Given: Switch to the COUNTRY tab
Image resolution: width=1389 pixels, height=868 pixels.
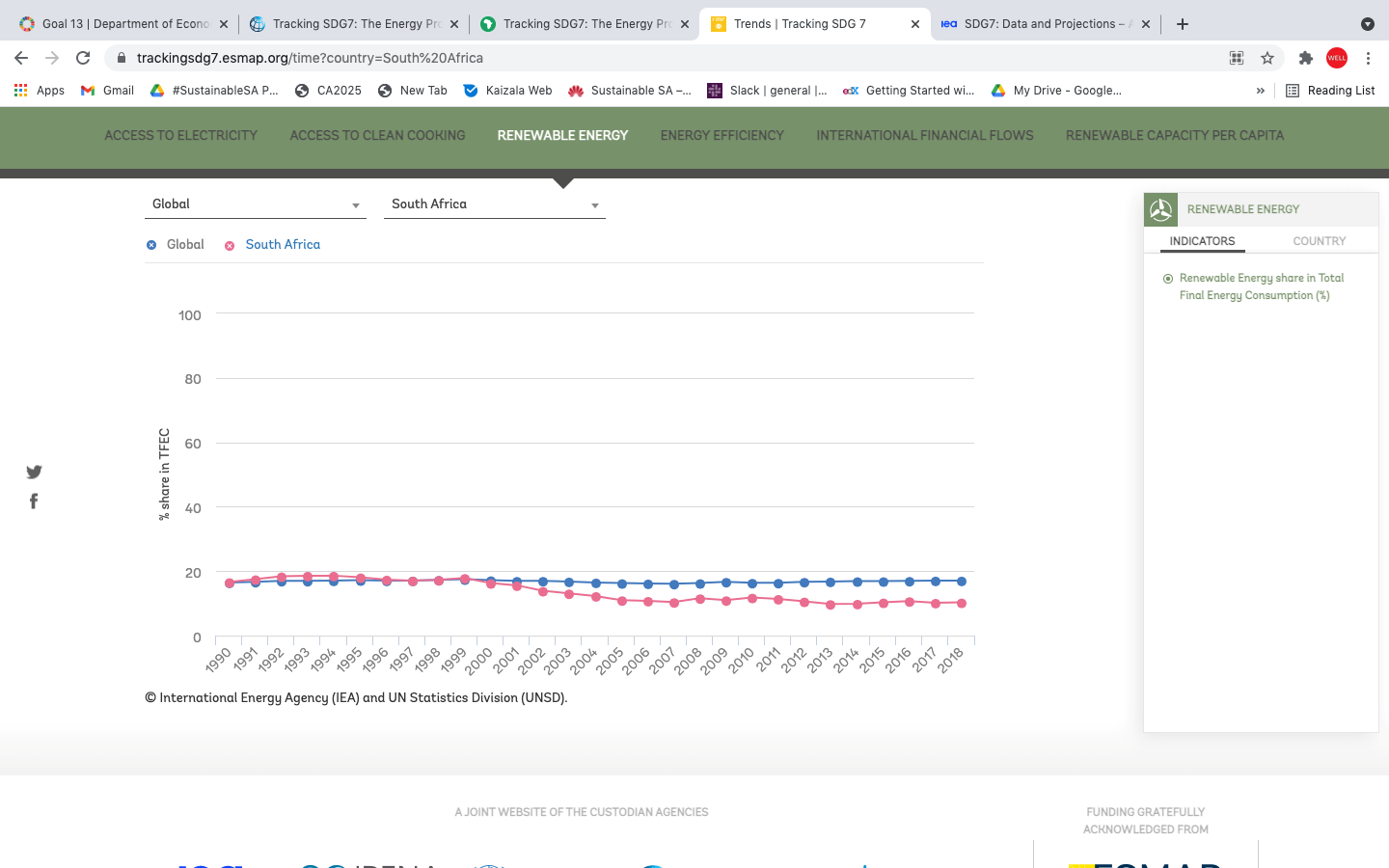Looking at the screenshot, I should [1319, 241].
